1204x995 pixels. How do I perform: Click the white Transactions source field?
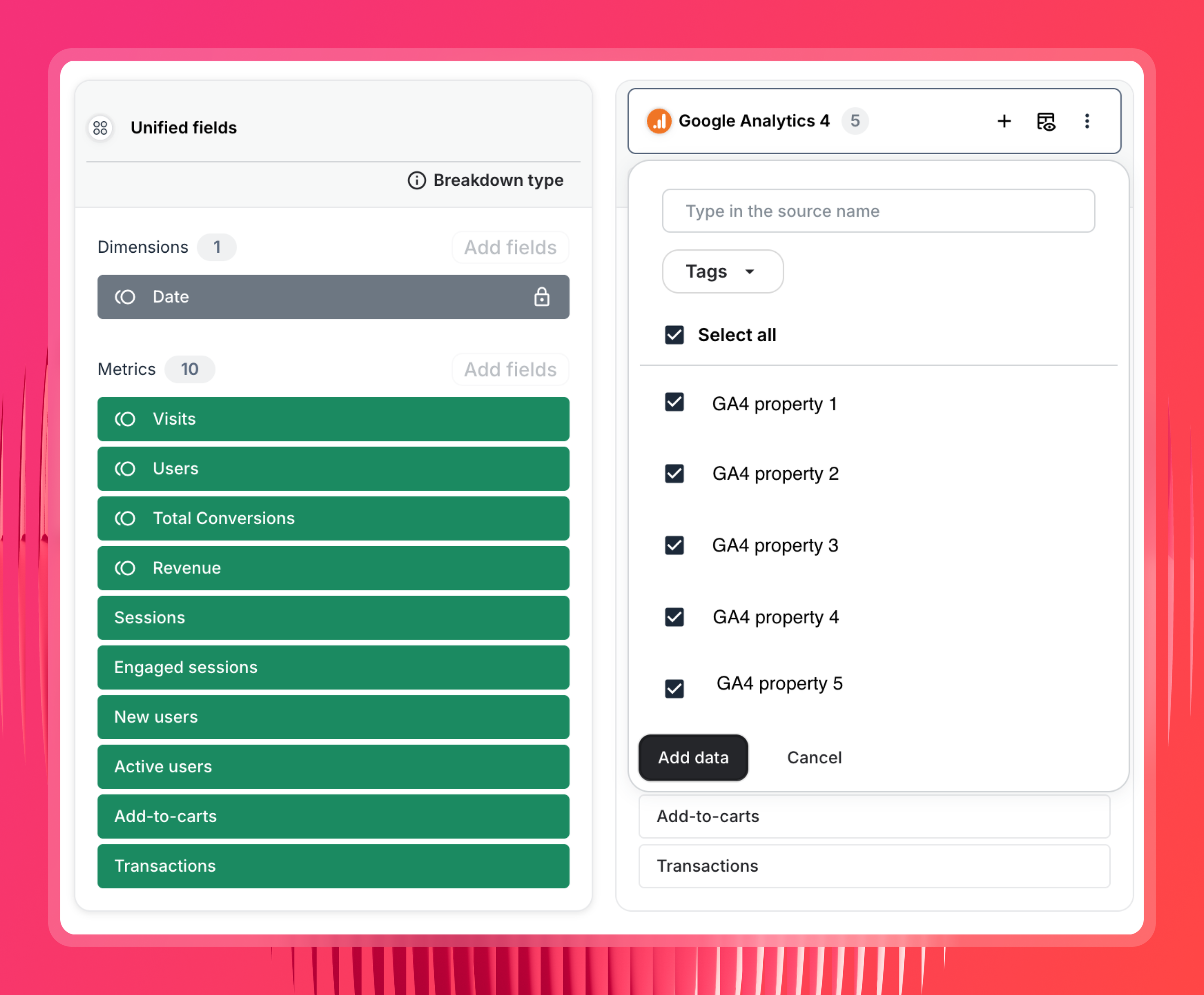(874, 866)
